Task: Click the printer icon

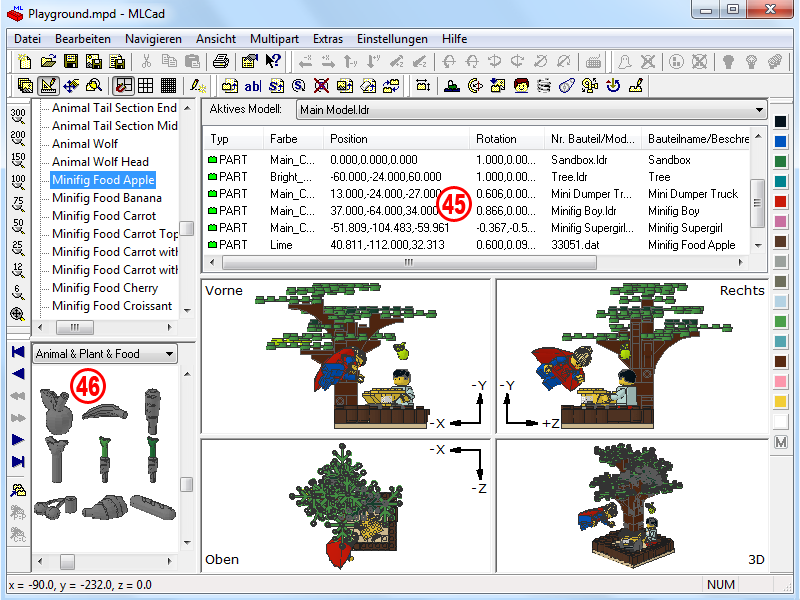Action: [x=221, y=62]
